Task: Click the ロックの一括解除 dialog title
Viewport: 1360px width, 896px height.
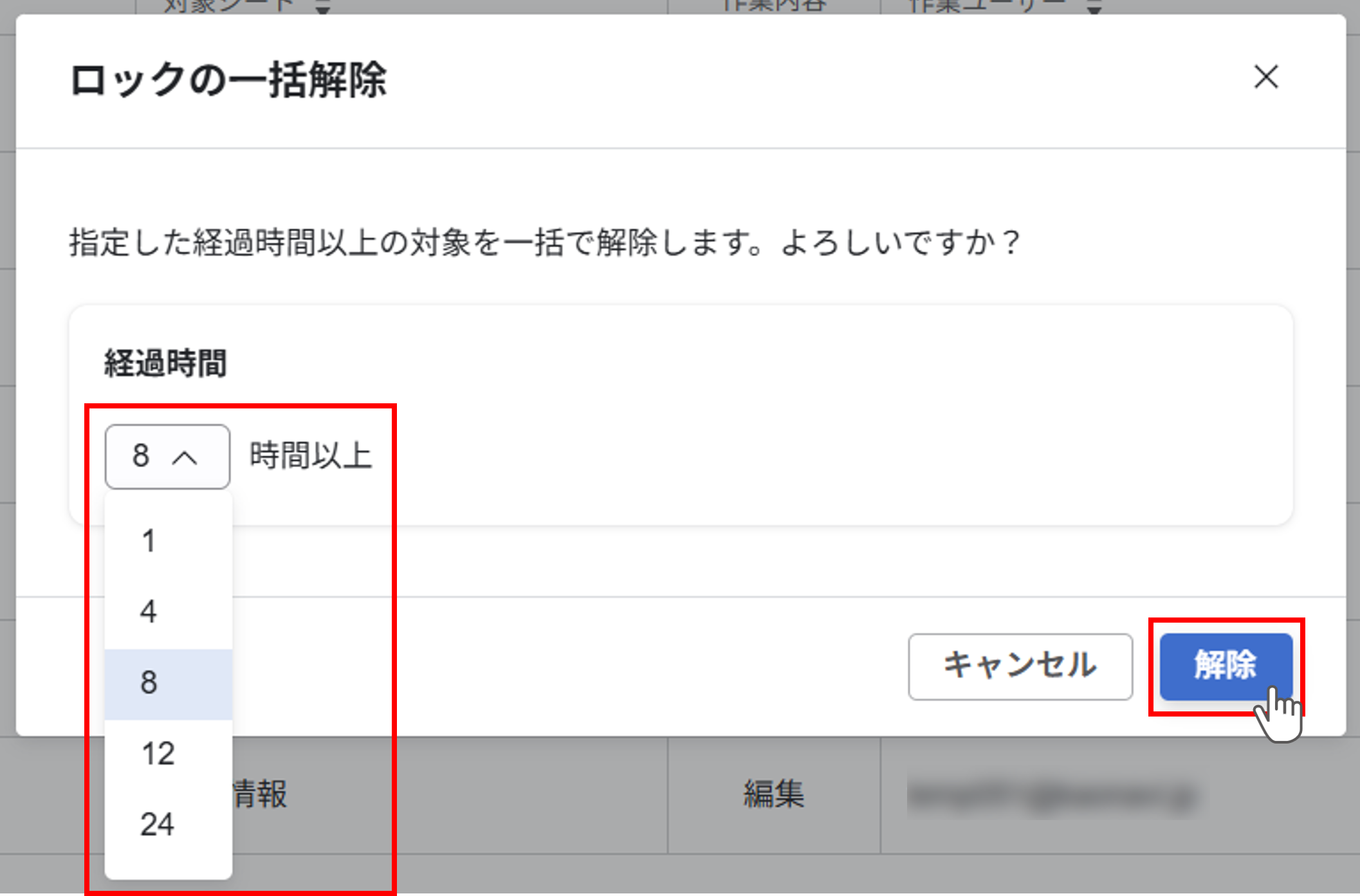Action: (x=228, y=80)
